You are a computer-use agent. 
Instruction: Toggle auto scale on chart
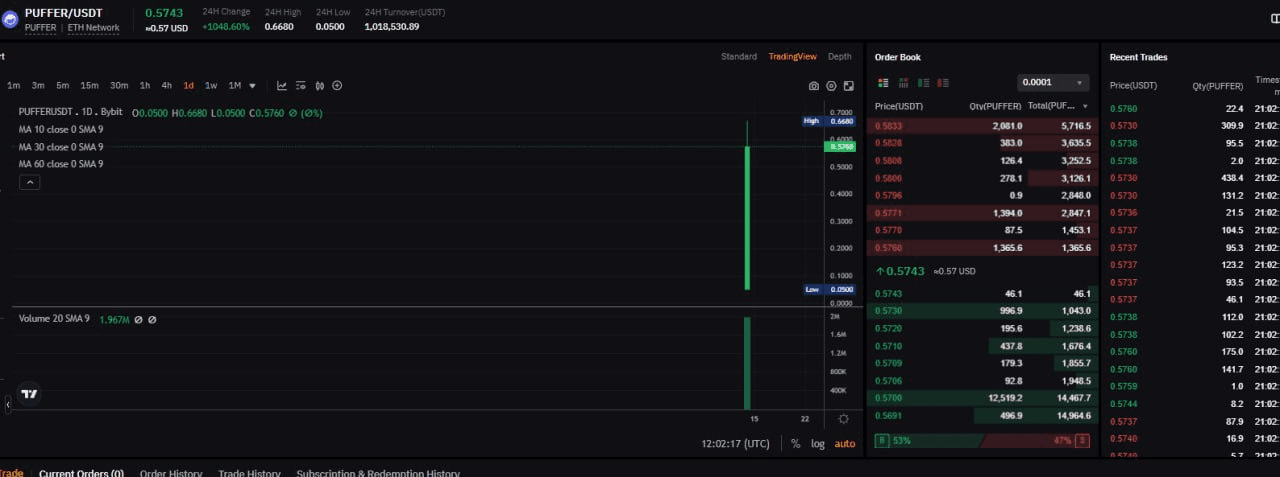[845, 443]
